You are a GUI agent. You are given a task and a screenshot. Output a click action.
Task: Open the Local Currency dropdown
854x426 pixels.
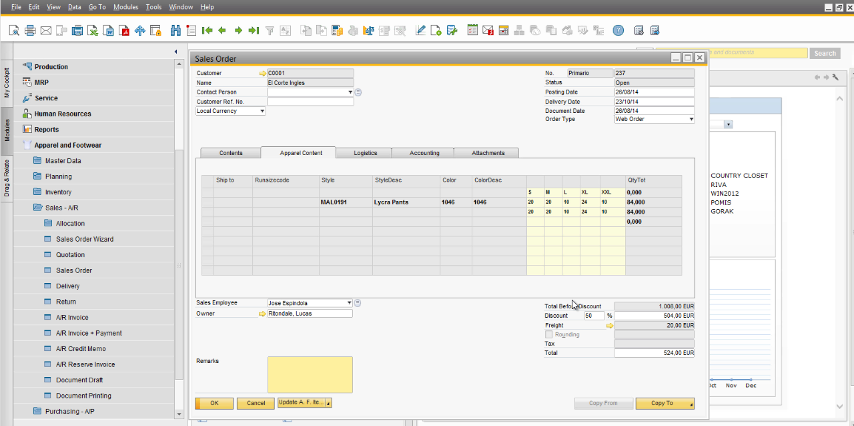(x=262, y=111)
